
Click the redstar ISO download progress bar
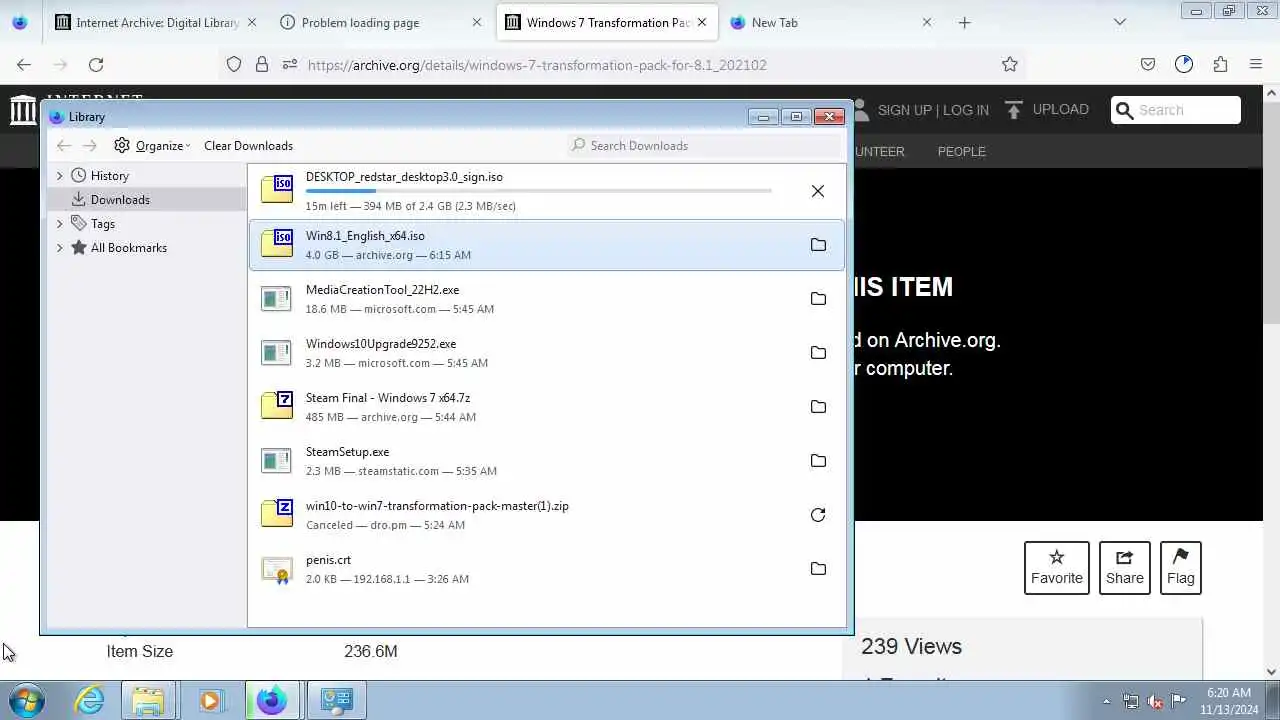[x=539, y=190]
